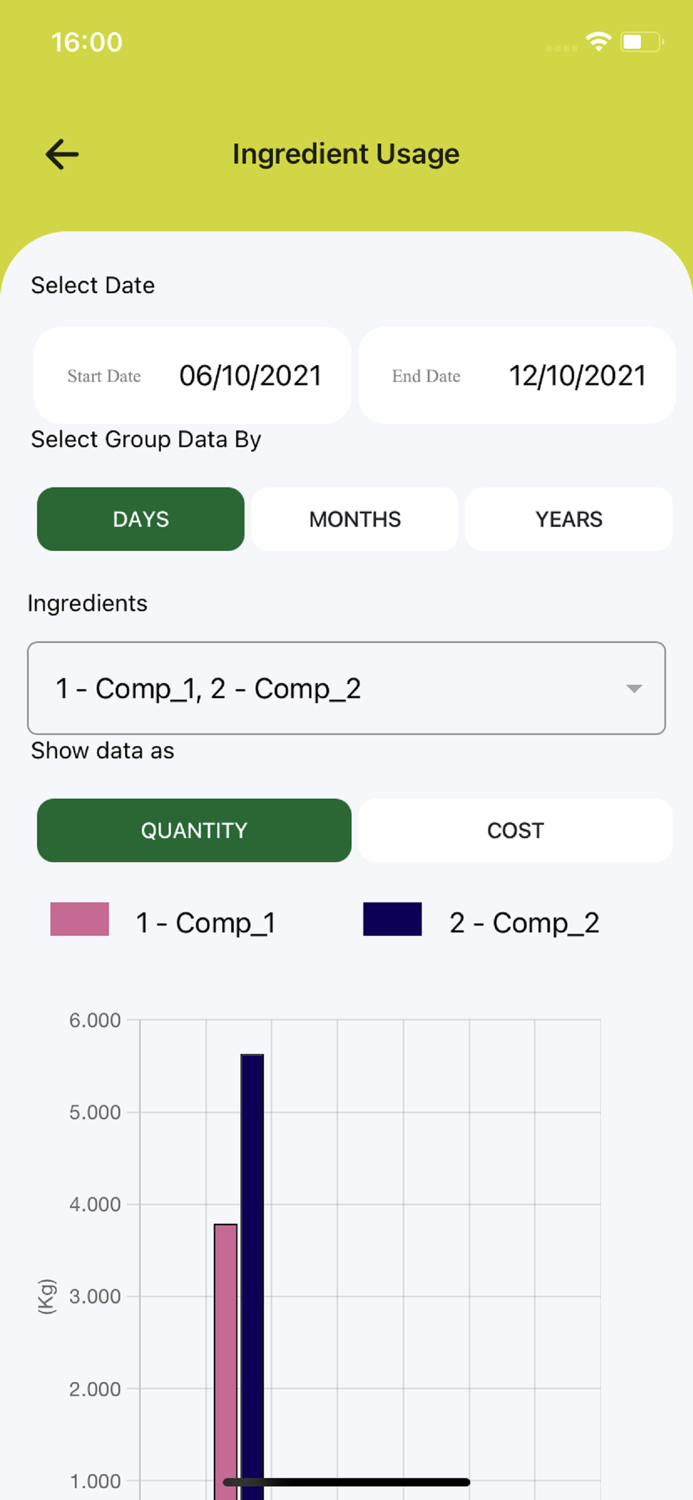
Task: Switch grouping to MONTHS
Action: tap(354, 519)
